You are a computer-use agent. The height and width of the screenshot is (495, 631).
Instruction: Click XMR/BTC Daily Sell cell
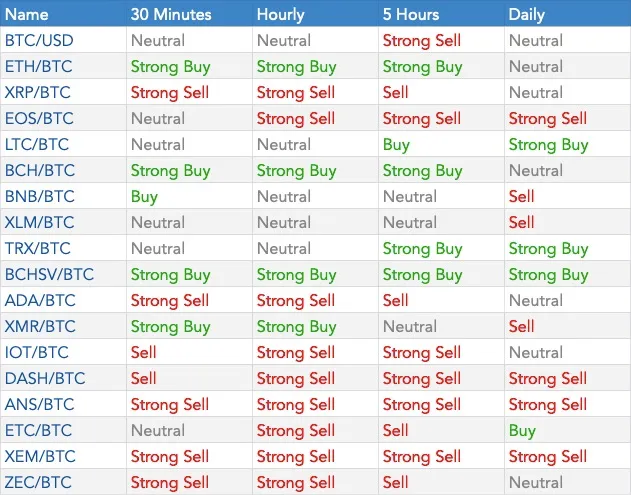(521, 326)
